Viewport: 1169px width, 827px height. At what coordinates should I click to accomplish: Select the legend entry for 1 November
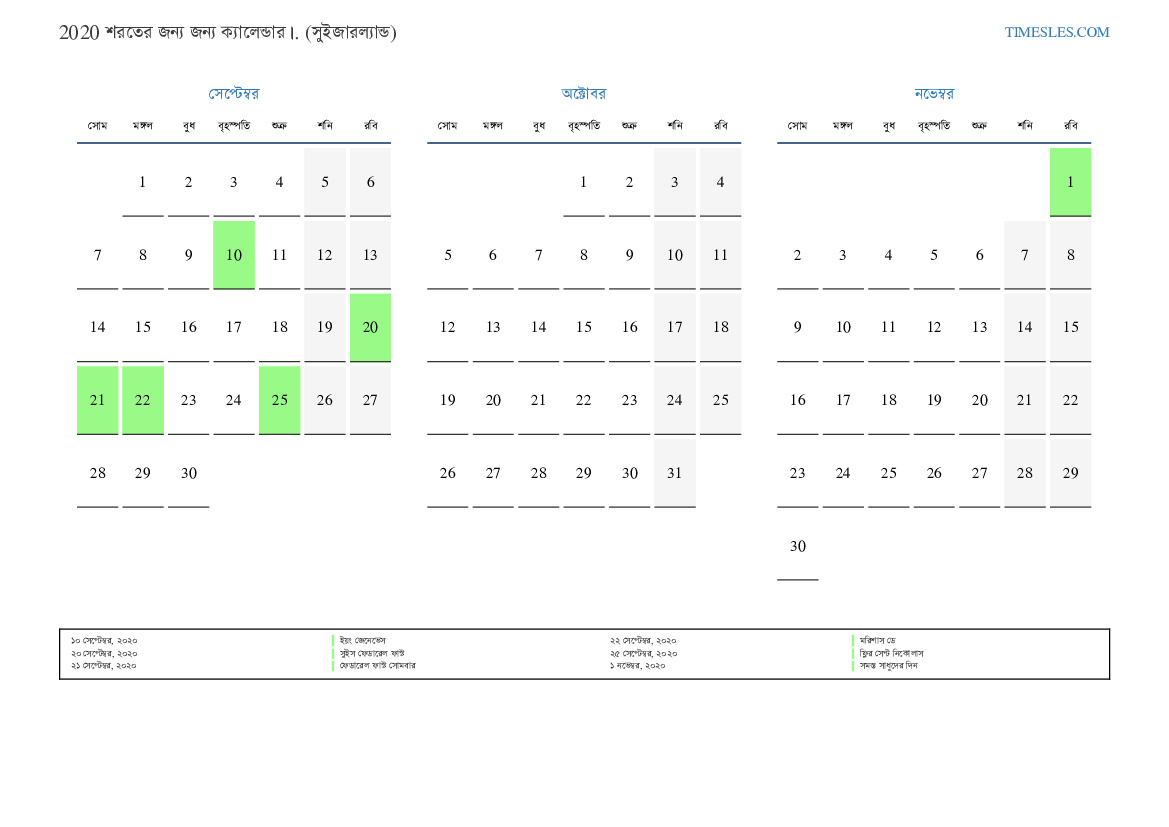click(643, 666)
